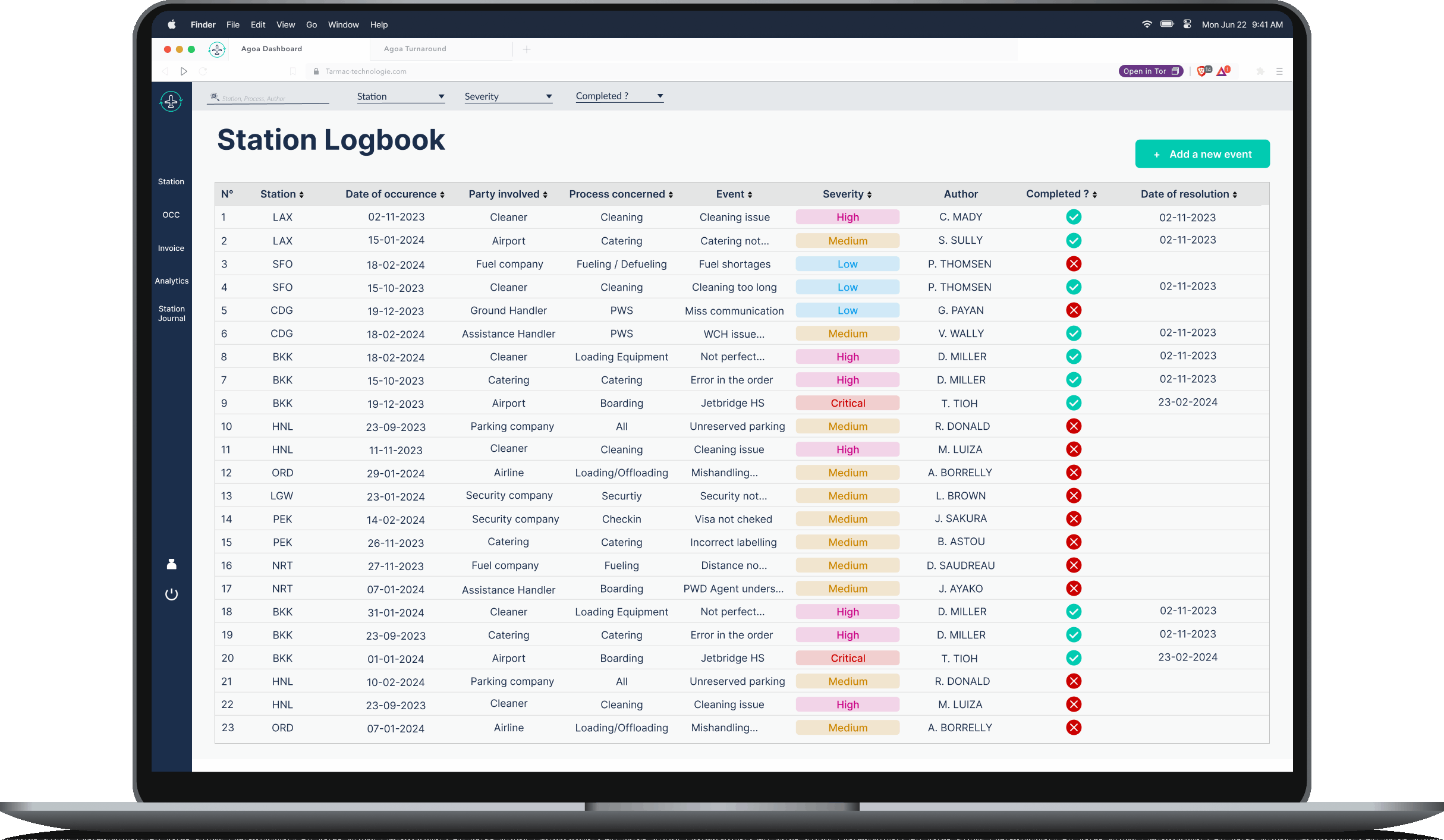Image resolution: width=1444 pixels, height=840 pixels.
Task: Click the Wi-Fi icon in menu bar
Action: click(1147, 24)
